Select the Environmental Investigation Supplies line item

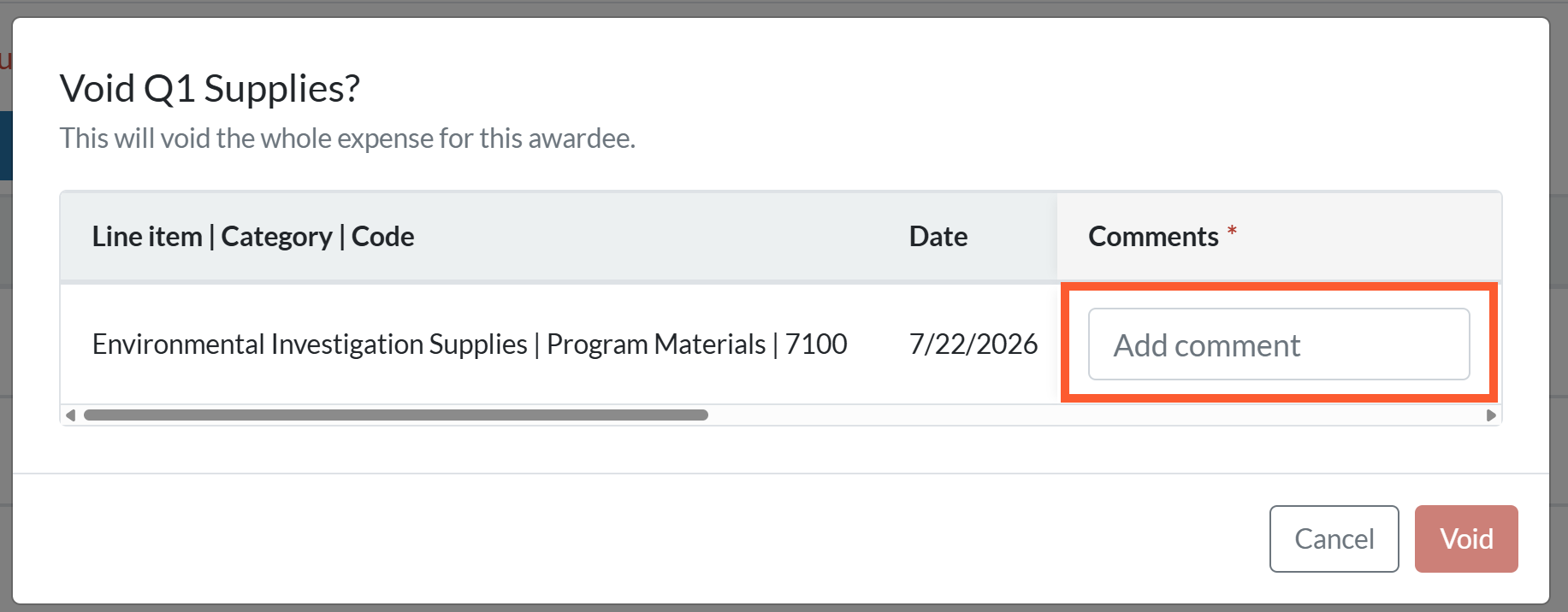click(310, 344)
